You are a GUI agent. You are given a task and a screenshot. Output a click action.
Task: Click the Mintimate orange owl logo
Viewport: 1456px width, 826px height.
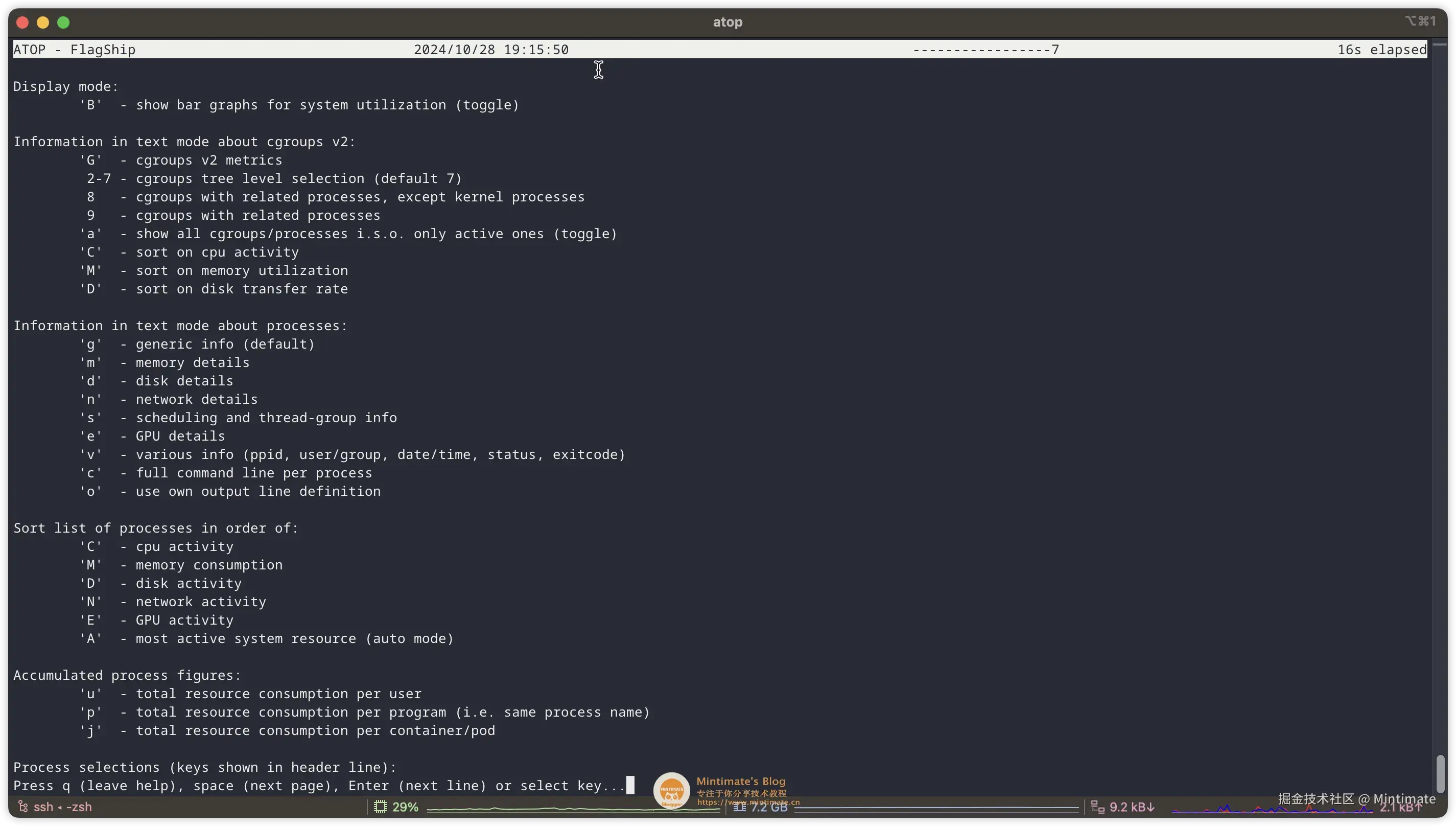671,790
